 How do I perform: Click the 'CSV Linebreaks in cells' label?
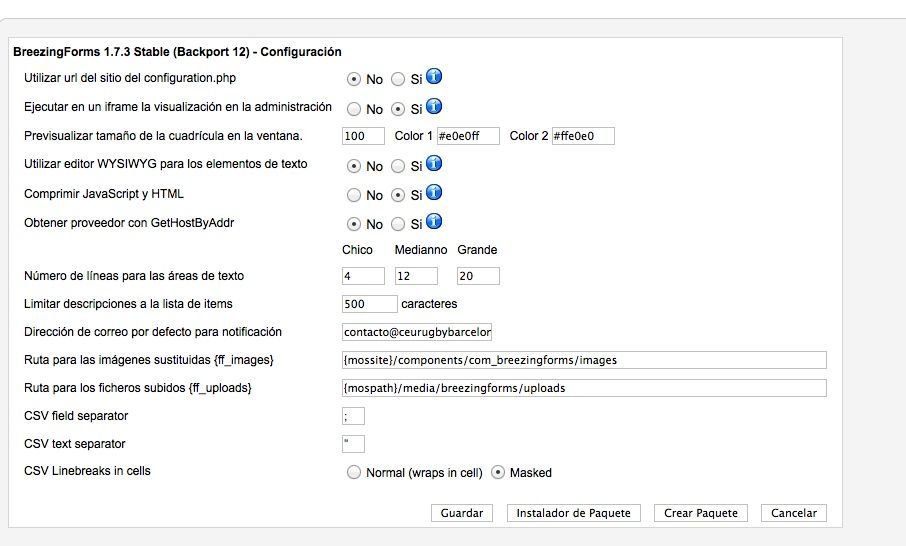coord(87,471)
